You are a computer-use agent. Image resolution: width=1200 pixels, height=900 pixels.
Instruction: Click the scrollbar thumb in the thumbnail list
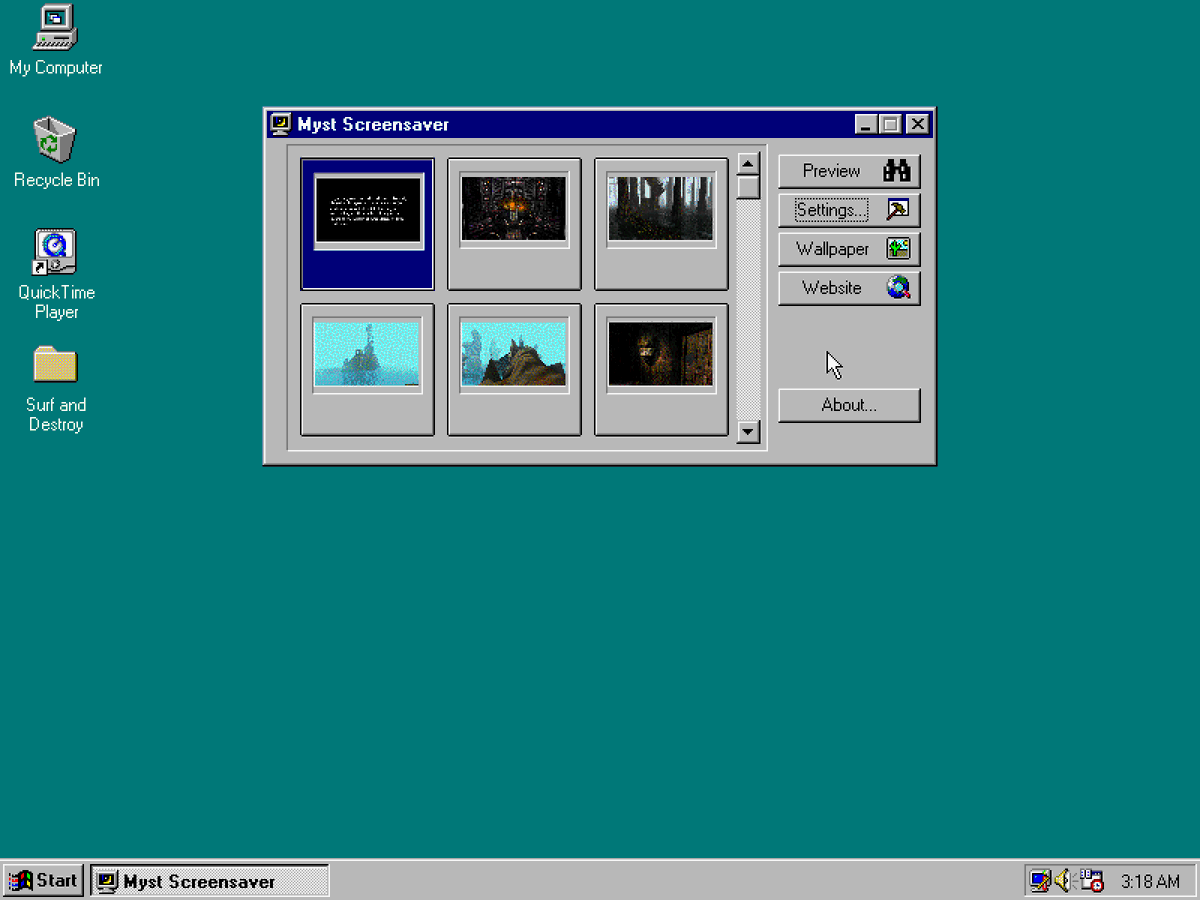(x=748, y=187)
